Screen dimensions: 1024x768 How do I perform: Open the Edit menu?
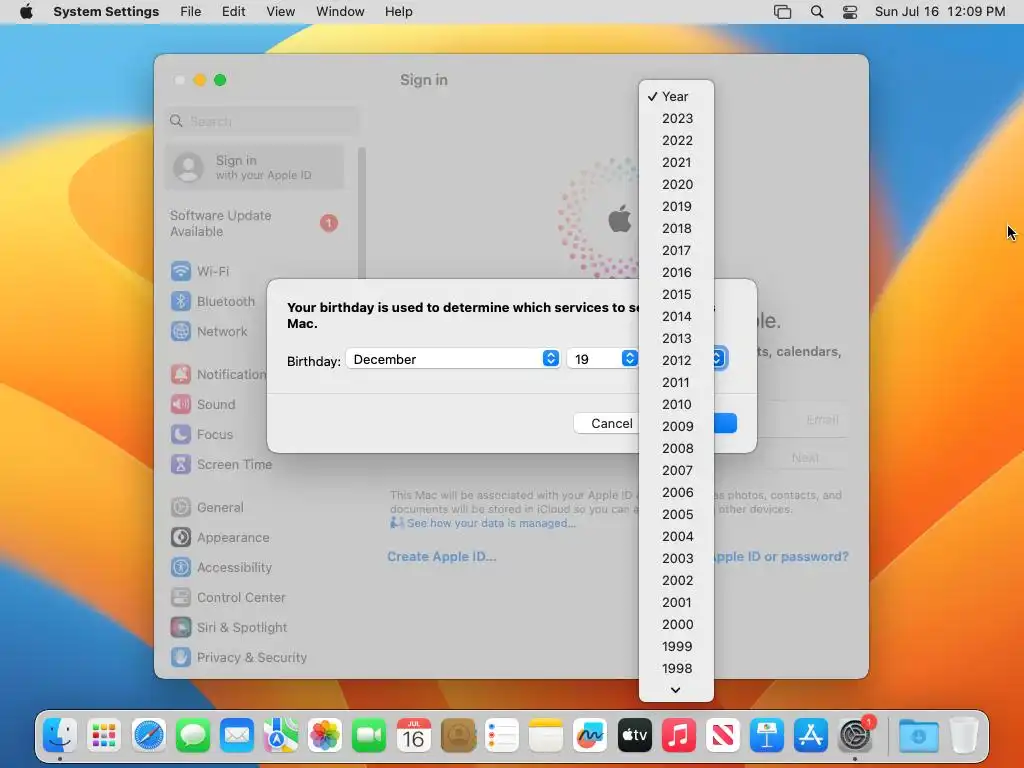pos(233,12)
